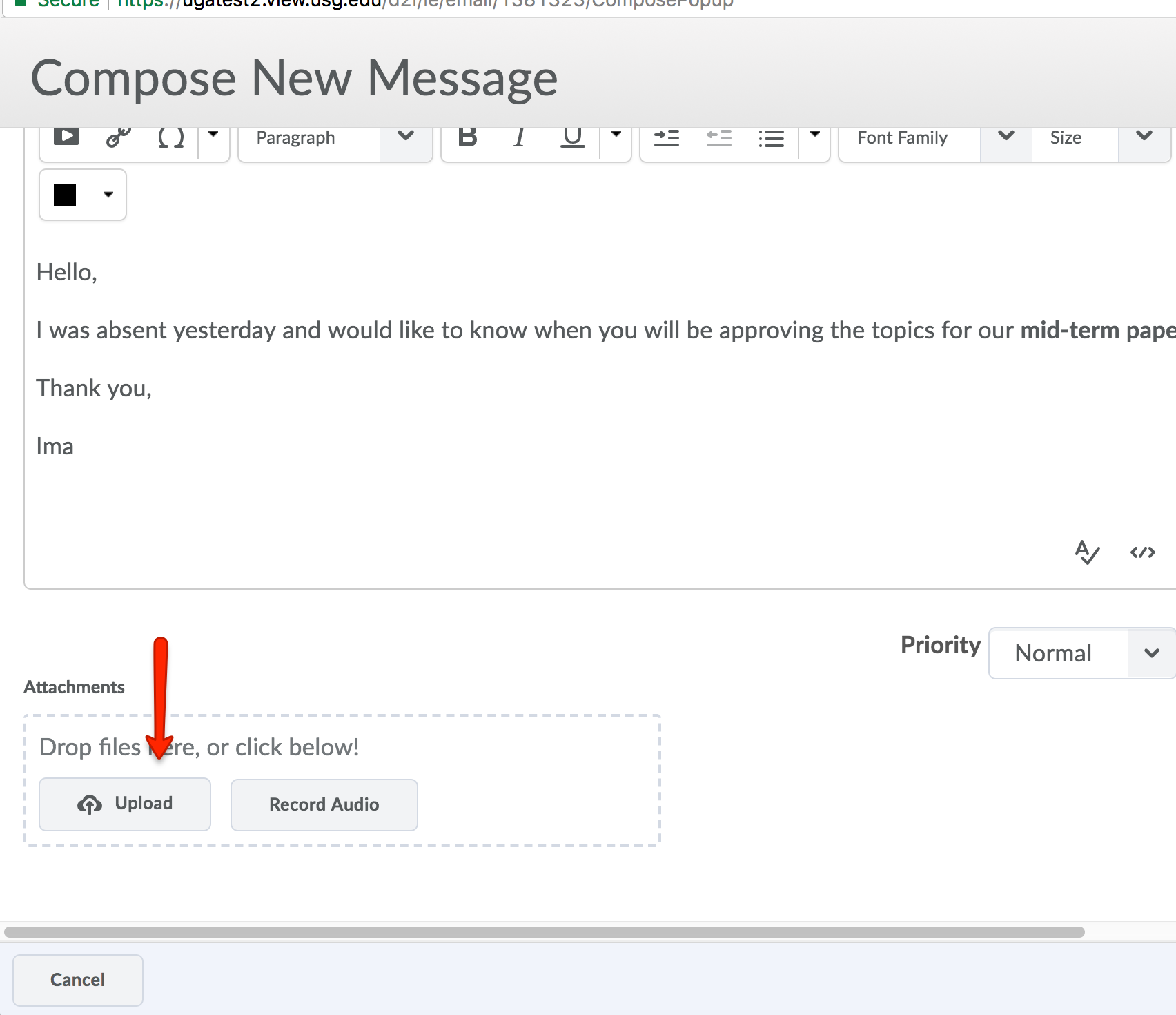Insert an unordered bullet list
Viewport: 1176px width, 1015px height.
[x=771, y=138]
